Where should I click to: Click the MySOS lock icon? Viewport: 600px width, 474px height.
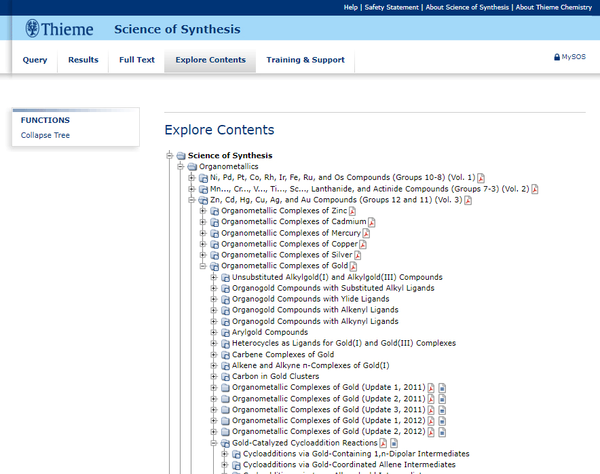557,57
